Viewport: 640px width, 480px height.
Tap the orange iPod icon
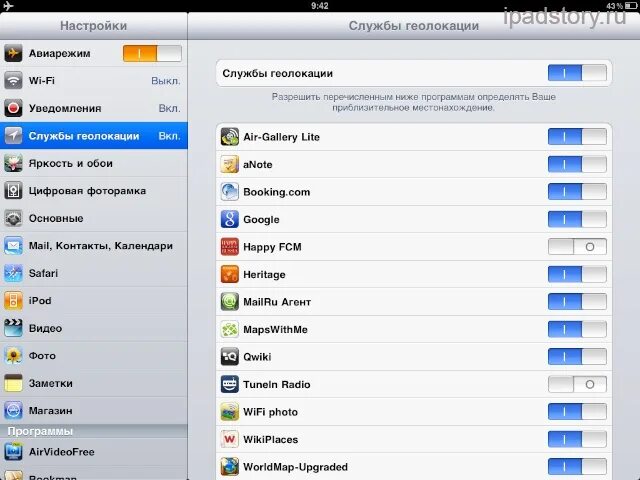point(13,301)
